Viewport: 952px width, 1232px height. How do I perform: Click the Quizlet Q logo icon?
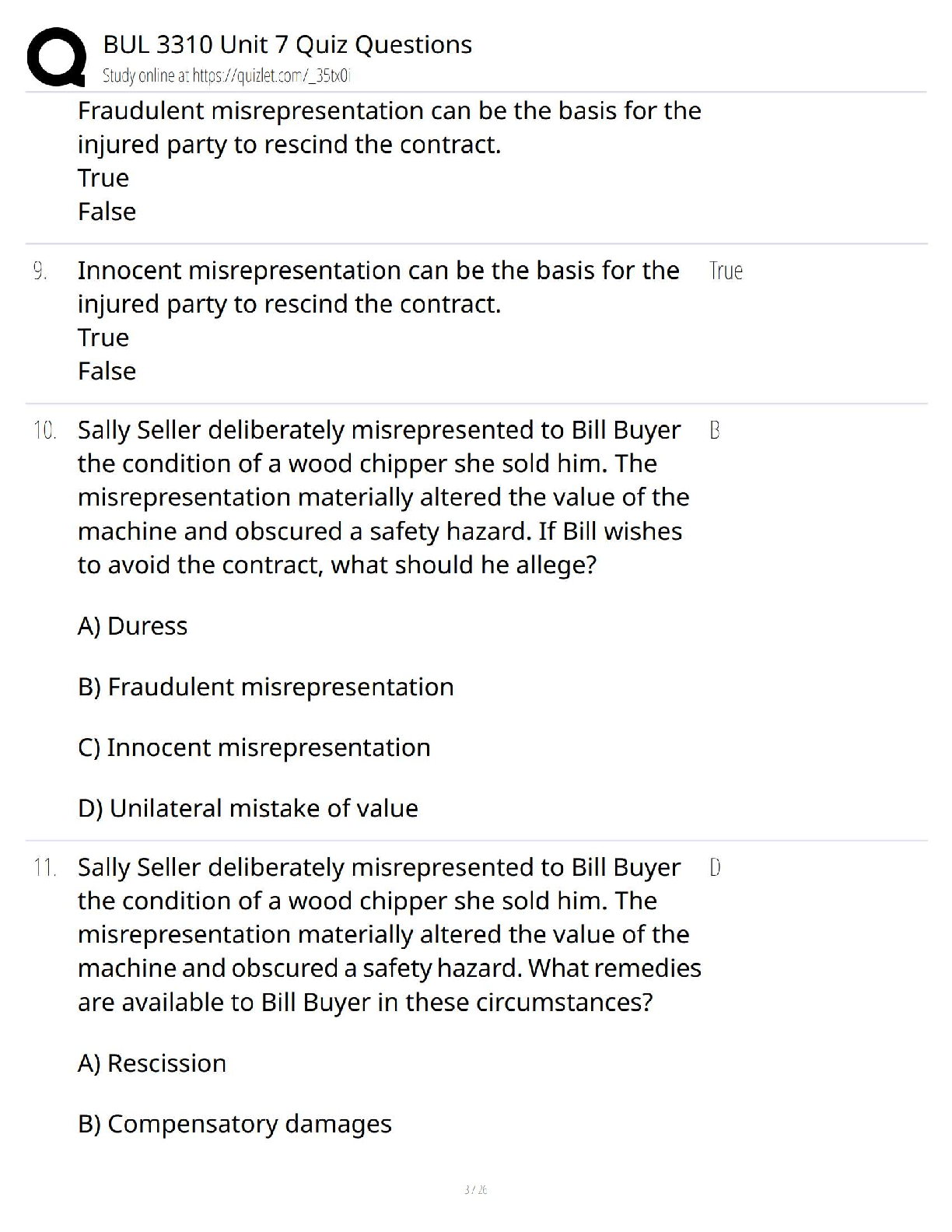(x=55, y=57)
